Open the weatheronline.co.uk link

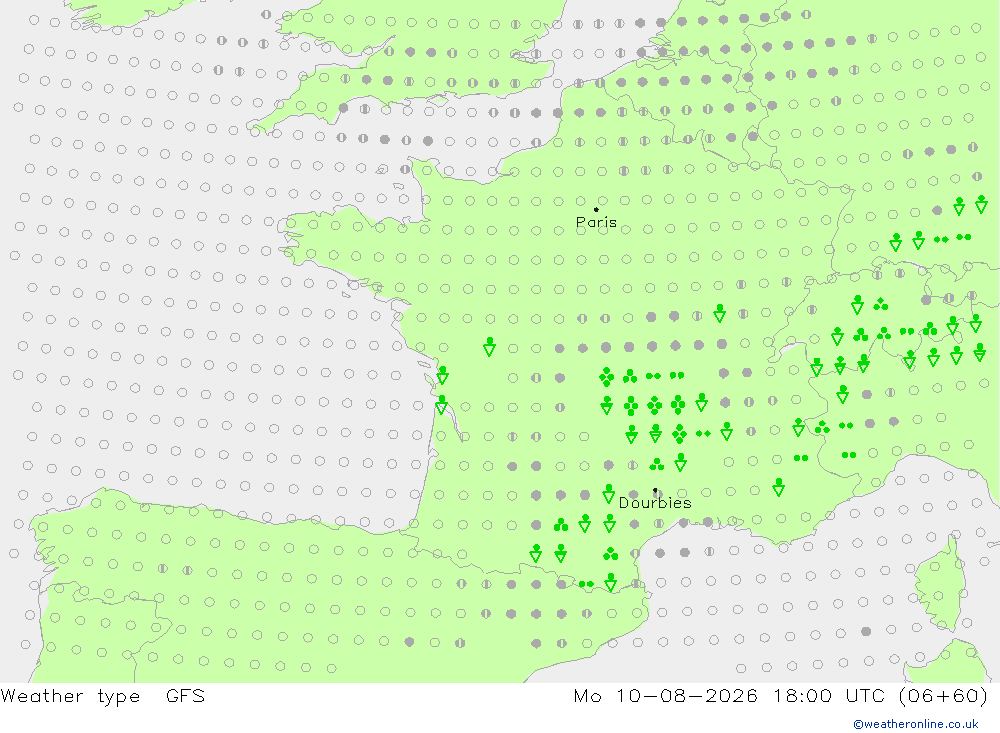coord(916,724)
